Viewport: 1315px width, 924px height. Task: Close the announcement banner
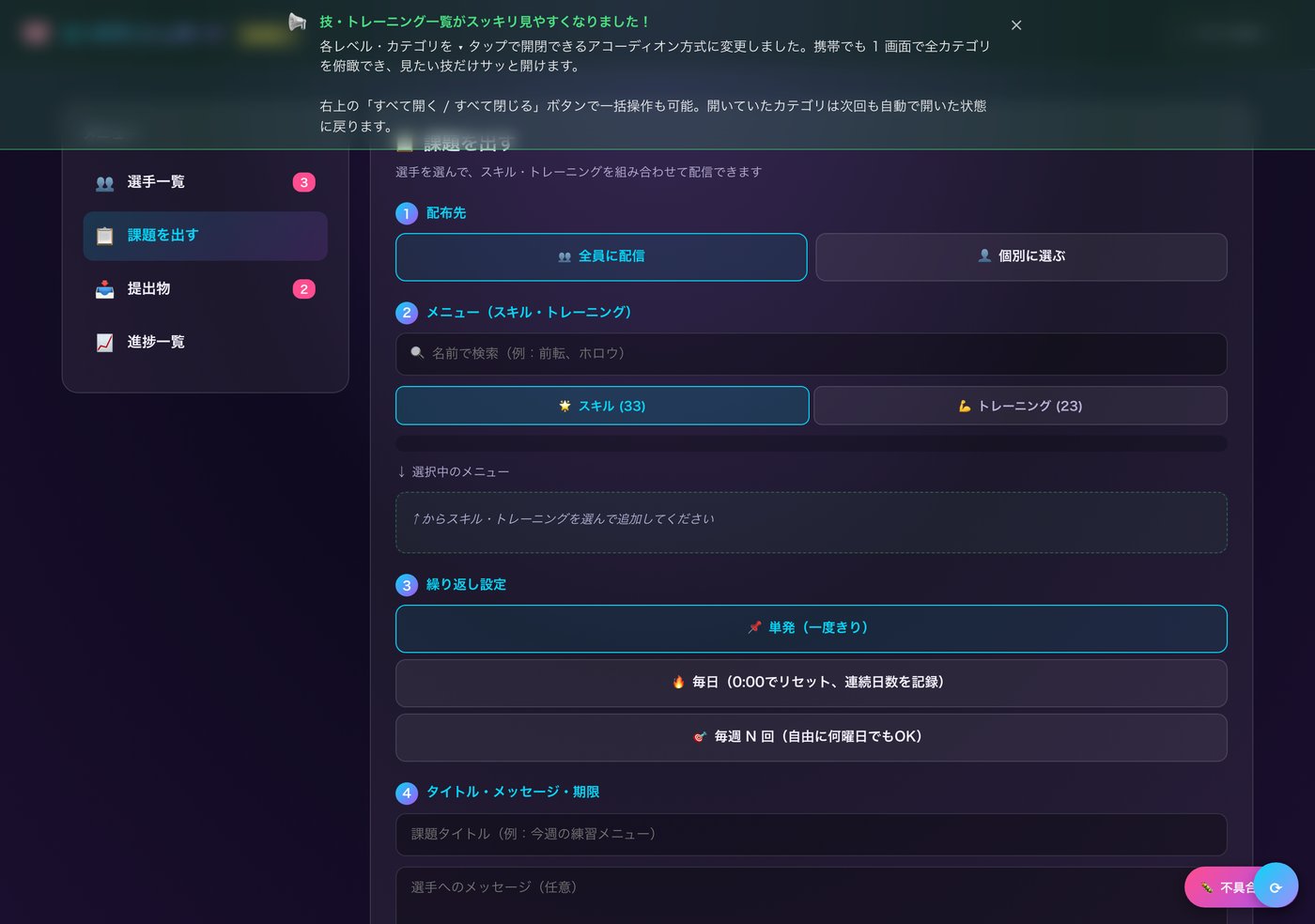(x=1016, y=25)
